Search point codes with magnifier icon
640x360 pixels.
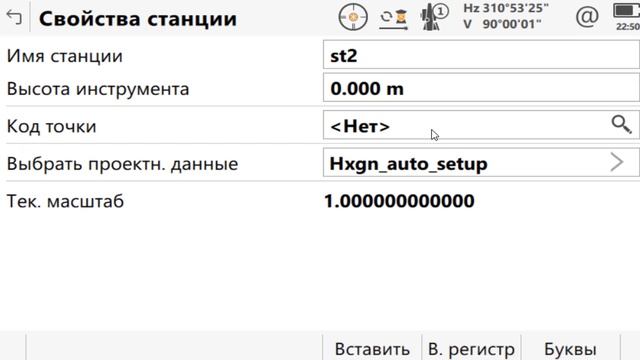pyautogui.click(x=622, y=124)
